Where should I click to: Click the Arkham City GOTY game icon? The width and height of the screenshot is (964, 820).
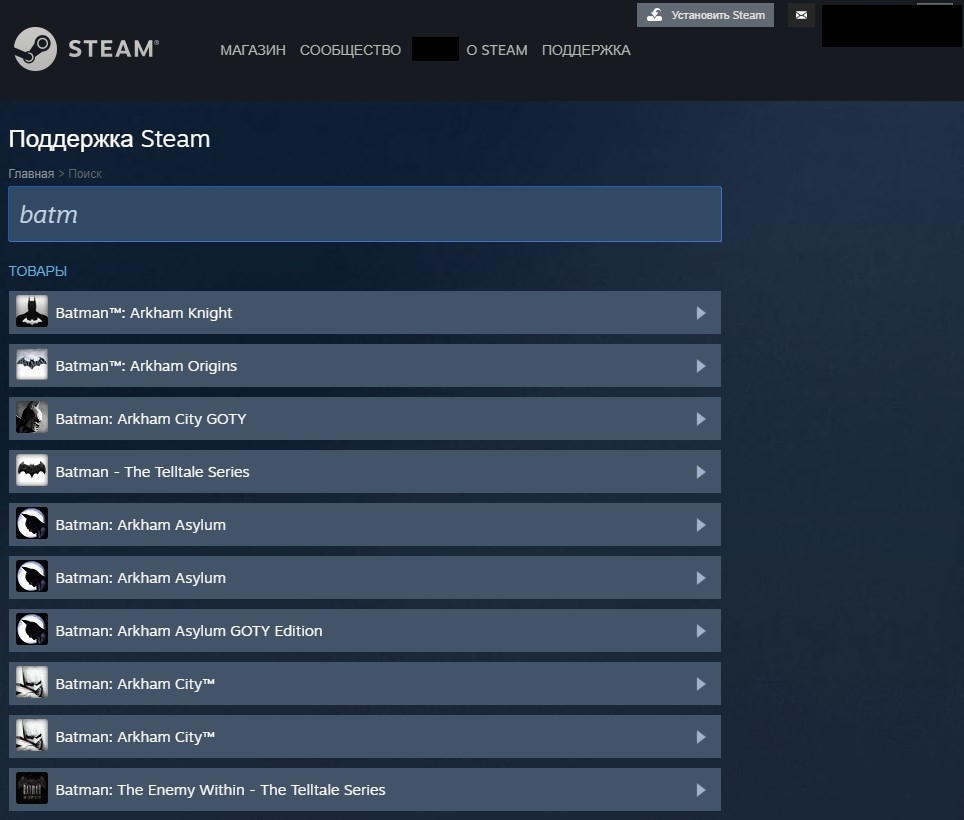(32, 417)
